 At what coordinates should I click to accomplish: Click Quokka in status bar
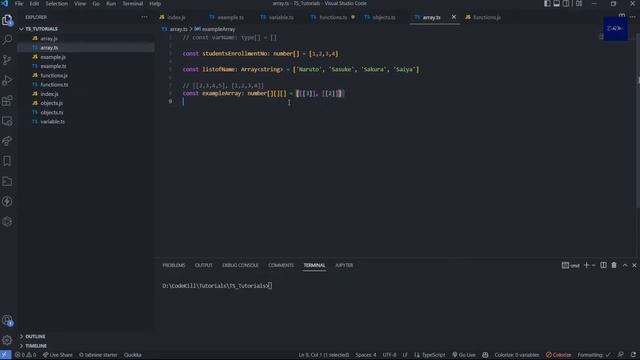pos(133,355)
